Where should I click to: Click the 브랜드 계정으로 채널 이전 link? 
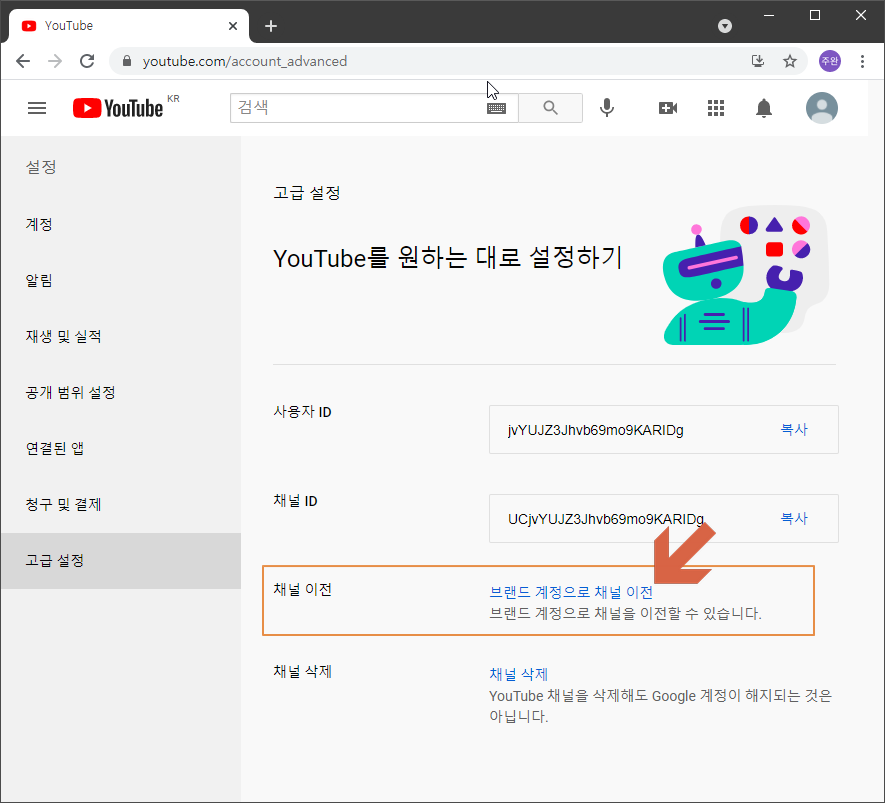(x=571, y=592)
